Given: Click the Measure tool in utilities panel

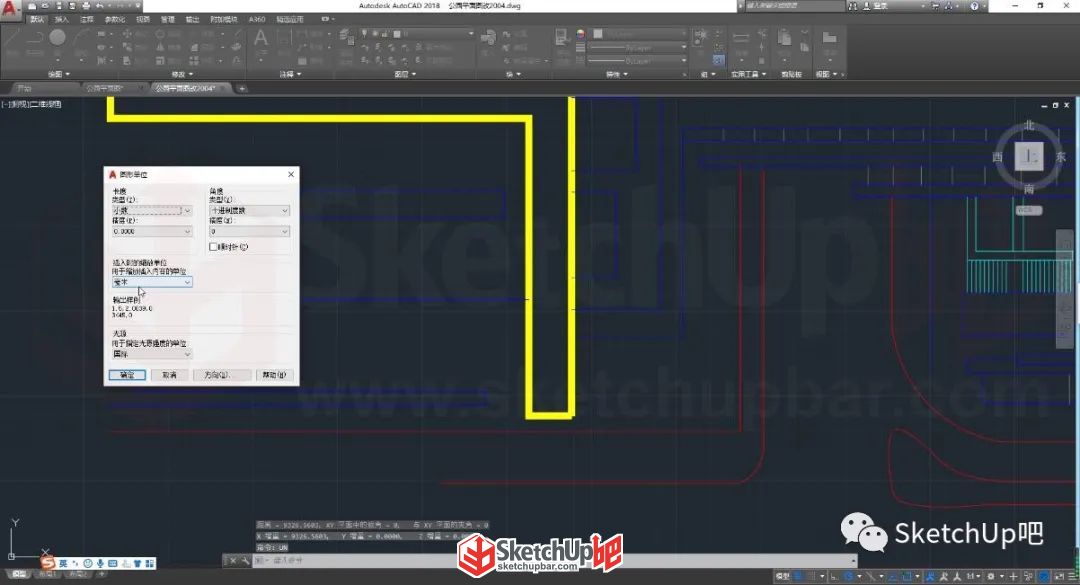Looking at the screenshot, I should pos(741,38).
